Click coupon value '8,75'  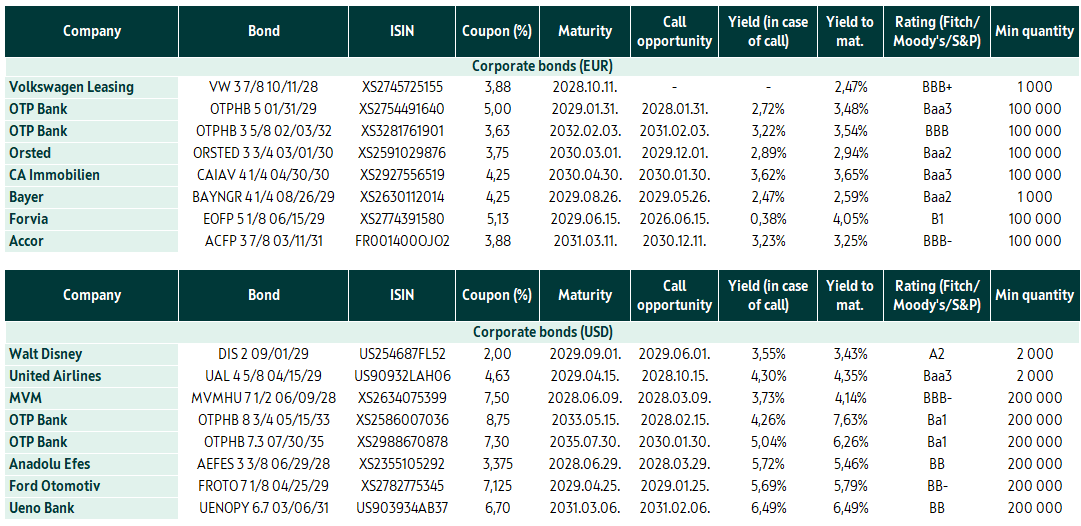498,421
